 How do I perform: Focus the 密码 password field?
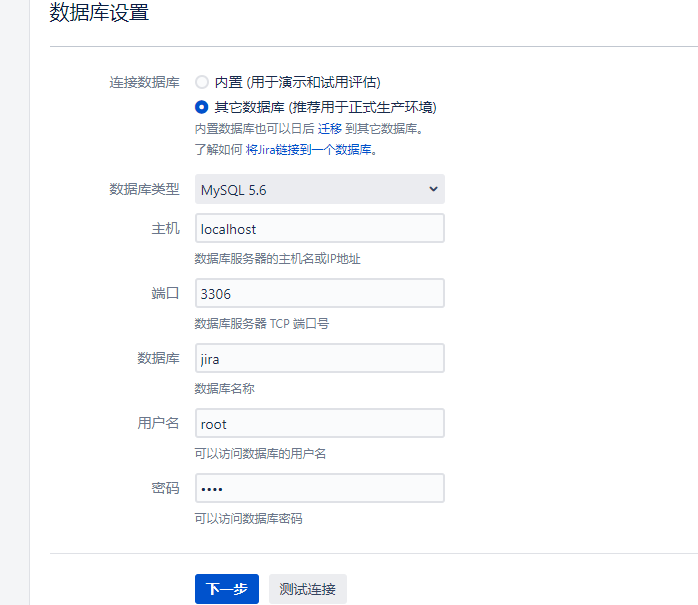320,488
